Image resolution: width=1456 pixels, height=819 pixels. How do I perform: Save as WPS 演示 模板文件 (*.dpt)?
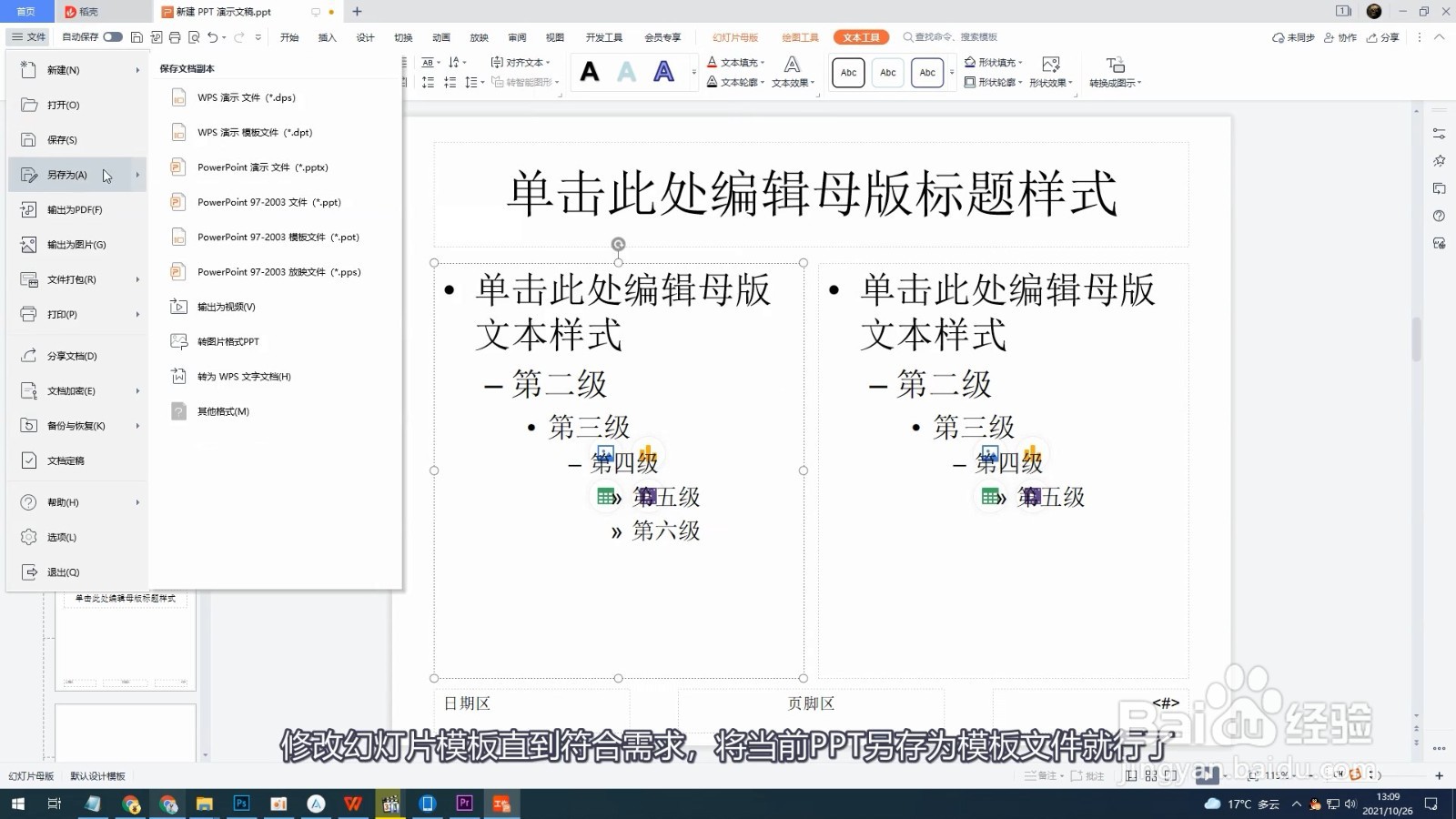[276, 133]
